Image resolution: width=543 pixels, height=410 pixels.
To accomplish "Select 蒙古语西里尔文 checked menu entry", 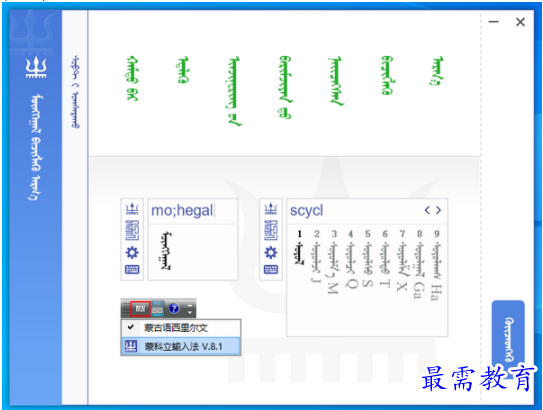I will (x=181, y=328).
